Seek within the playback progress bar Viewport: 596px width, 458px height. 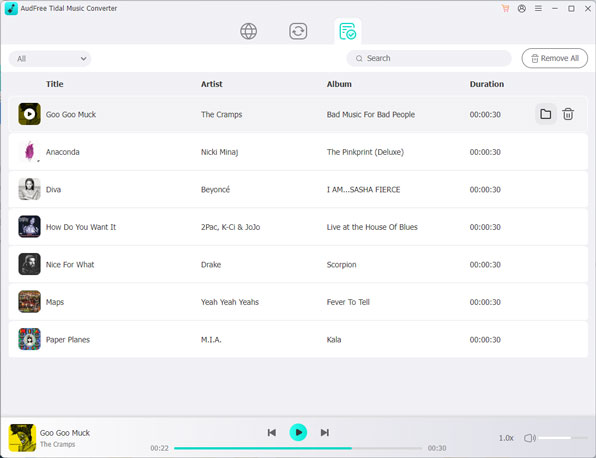pos(298,448)
